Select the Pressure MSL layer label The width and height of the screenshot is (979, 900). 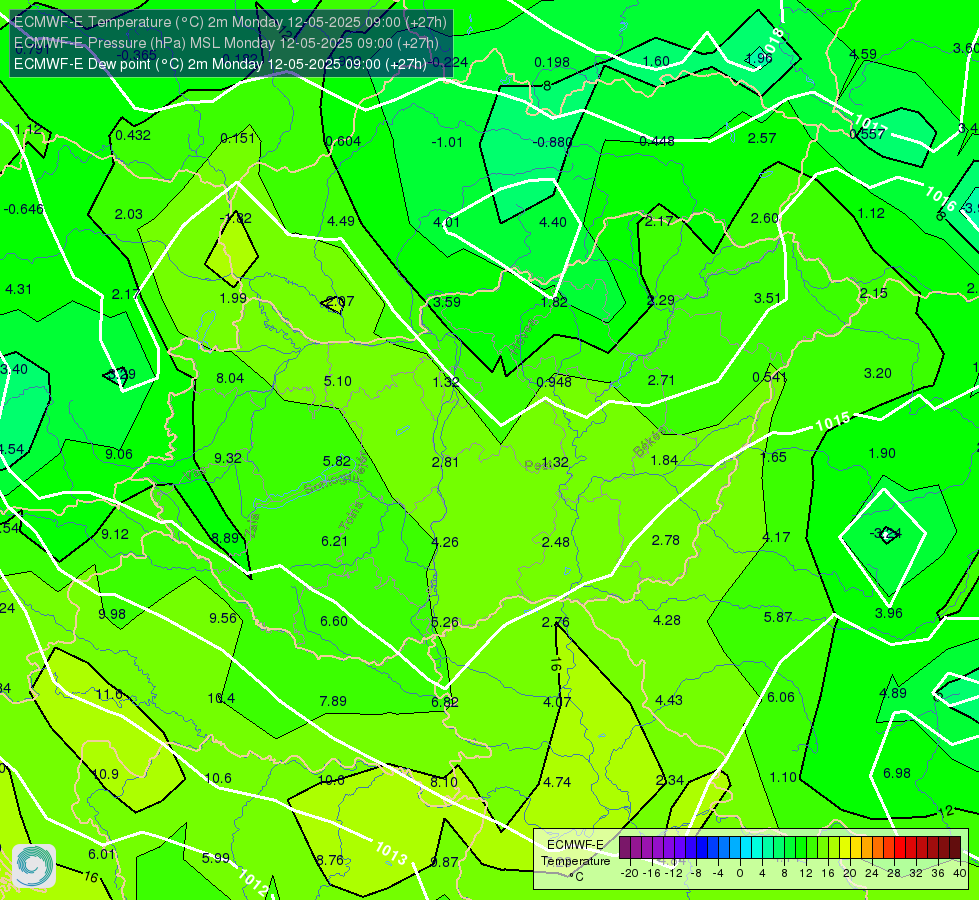tap(226, 43)
